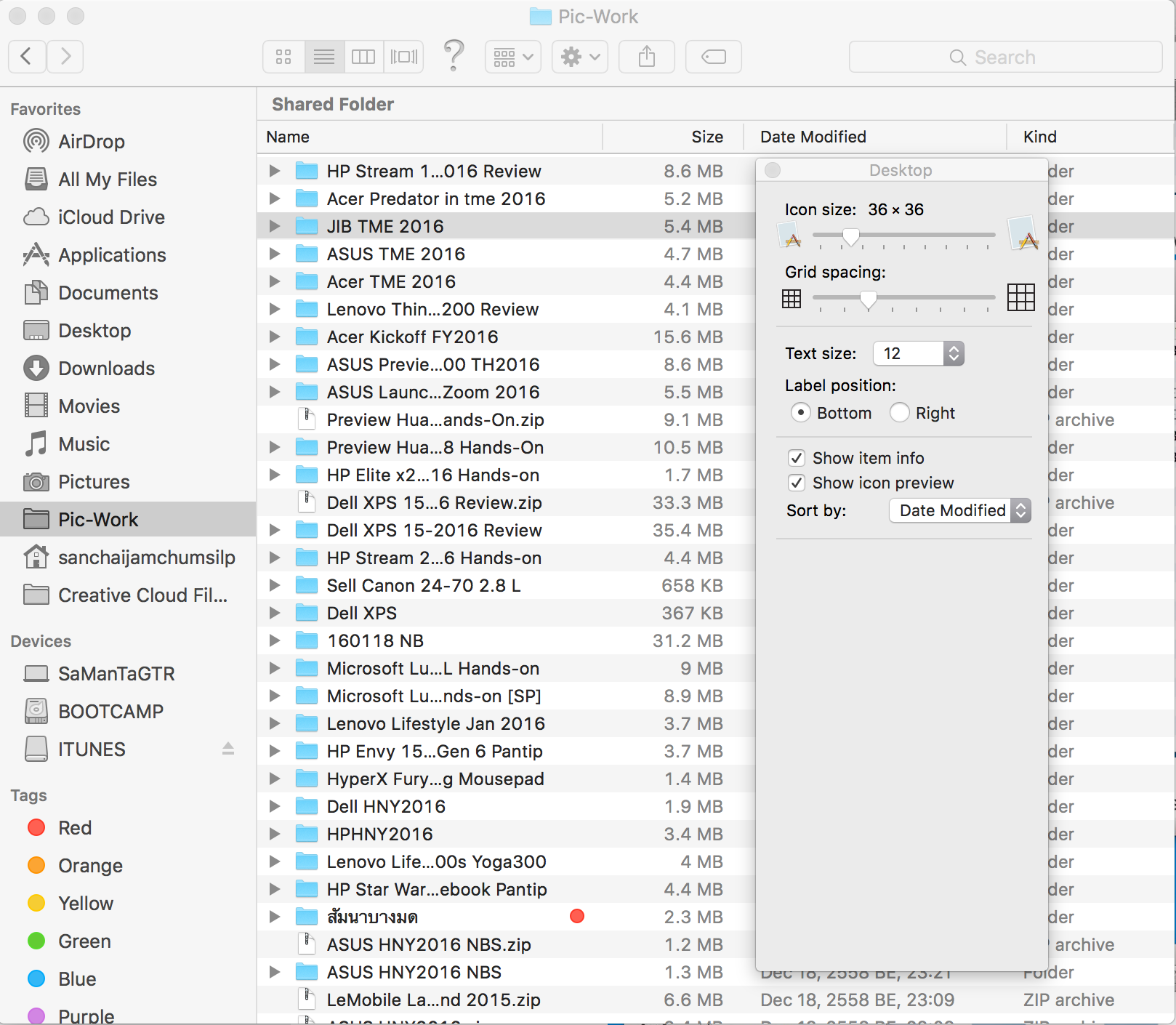Go forward with the right arrow button
Image resolution: width=1176 pixels, height=1025 pixels.
(x=65, y=57)
